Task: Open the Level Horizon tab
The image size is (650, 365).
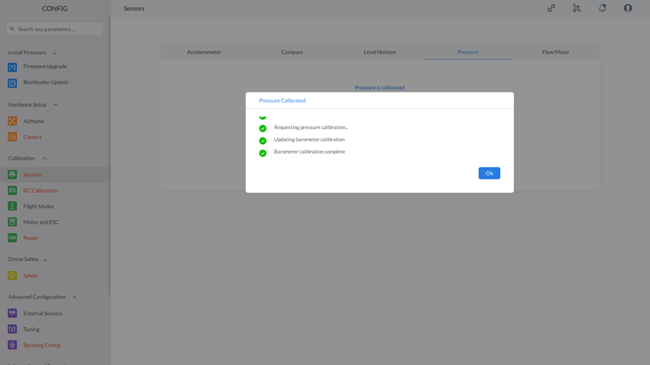Action: pyautogui.click(x=380, y=52)
